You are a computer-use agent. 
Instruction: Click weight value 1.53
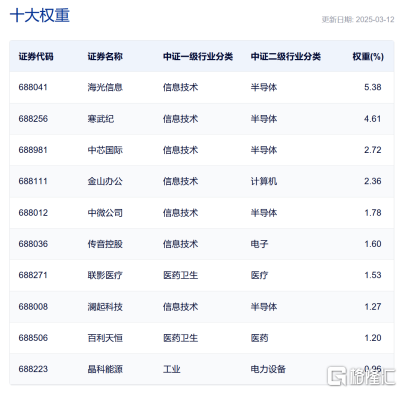pos(373,275)
